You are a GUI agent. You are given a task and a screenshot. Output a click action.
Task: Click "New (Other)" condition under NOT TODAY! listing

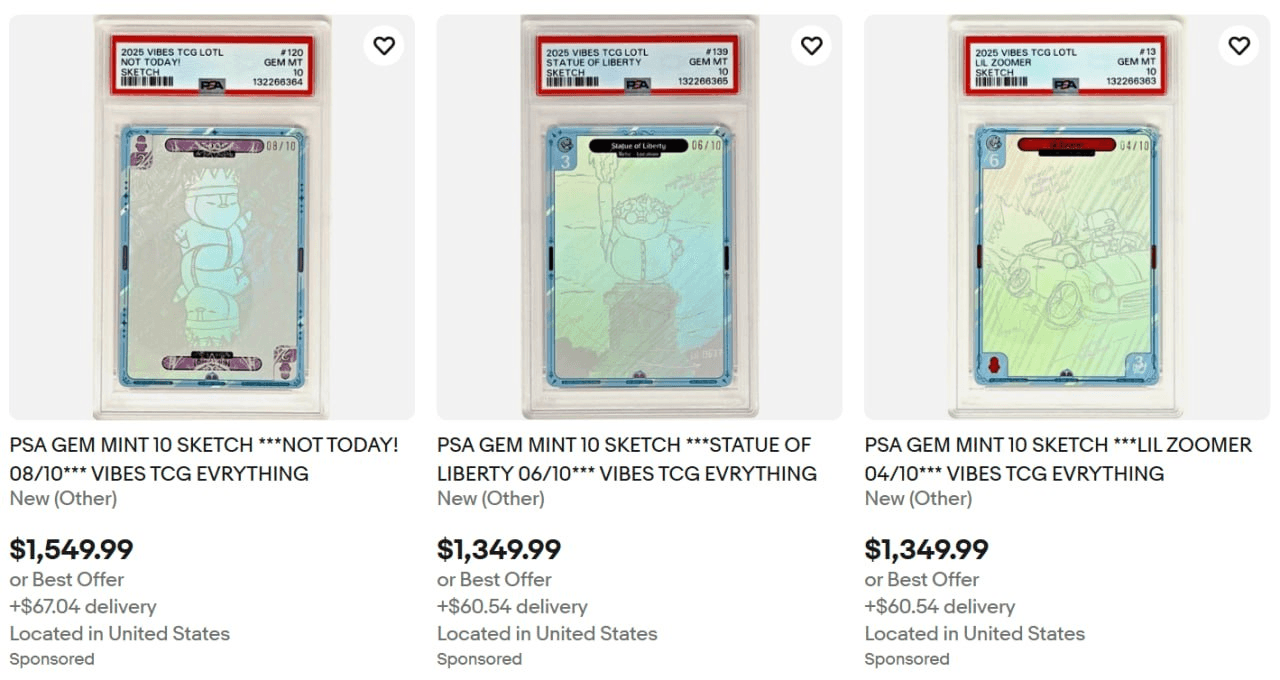coord(63,498)
